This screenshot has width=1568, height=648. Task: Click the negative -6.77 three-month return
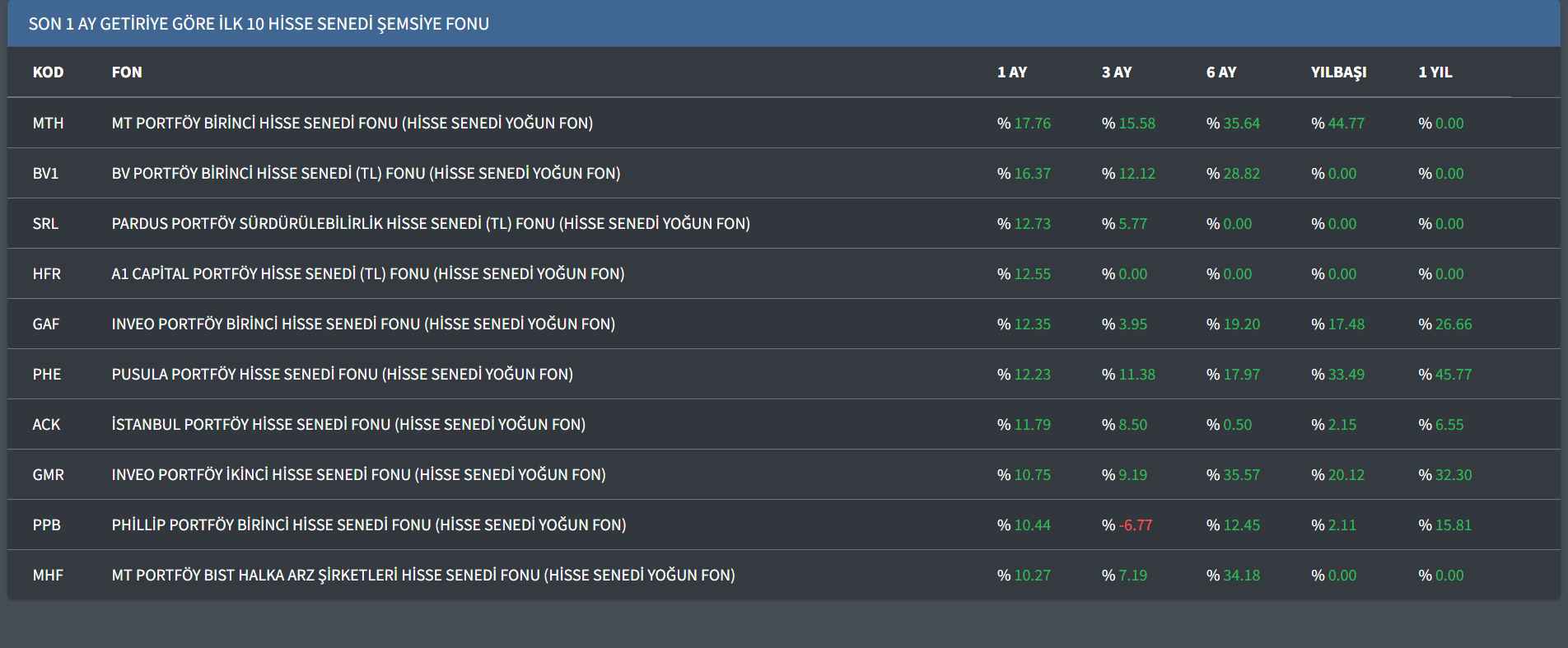(1135, 525)
